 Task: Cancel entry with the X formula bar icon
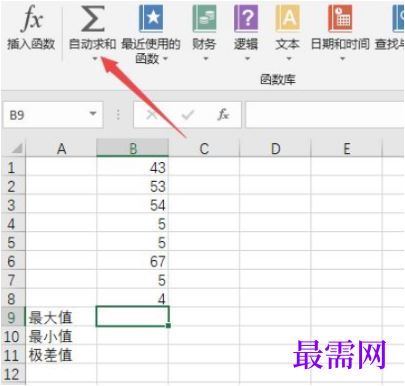pos(152,115)
